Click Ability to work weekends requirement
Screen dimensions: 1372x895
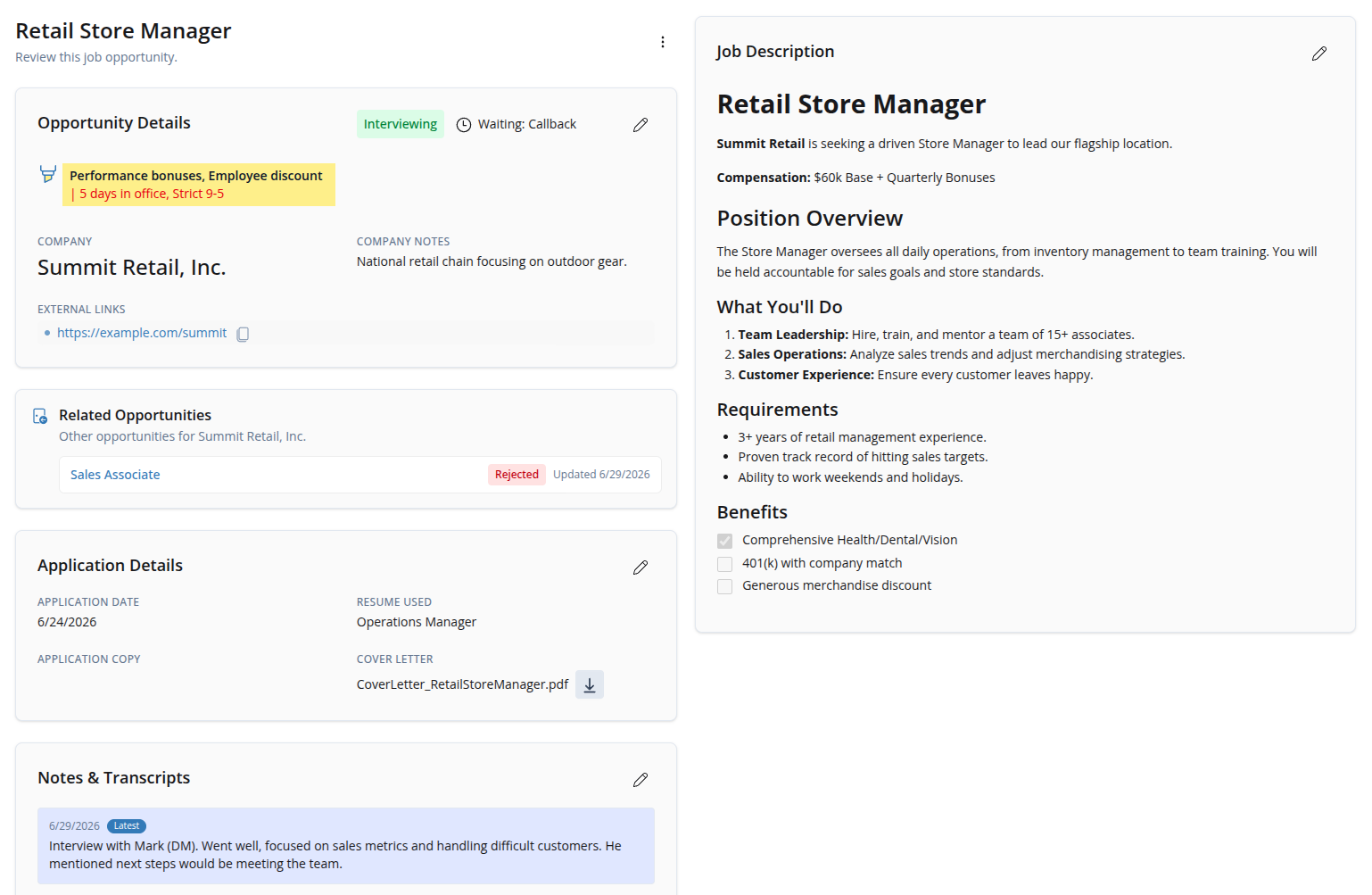[x=850, y=477]
